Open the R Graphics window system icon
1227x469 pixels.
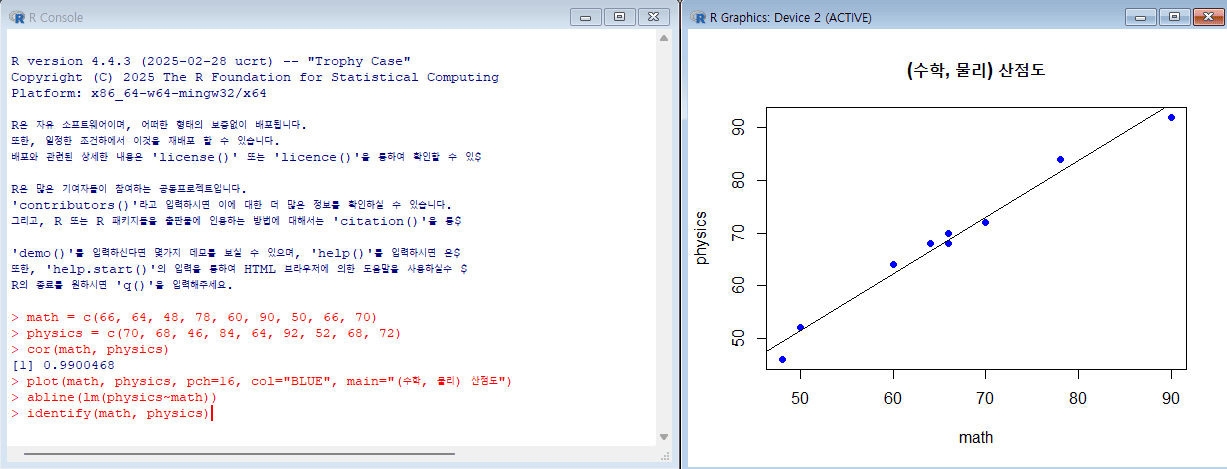coord(696,17)
